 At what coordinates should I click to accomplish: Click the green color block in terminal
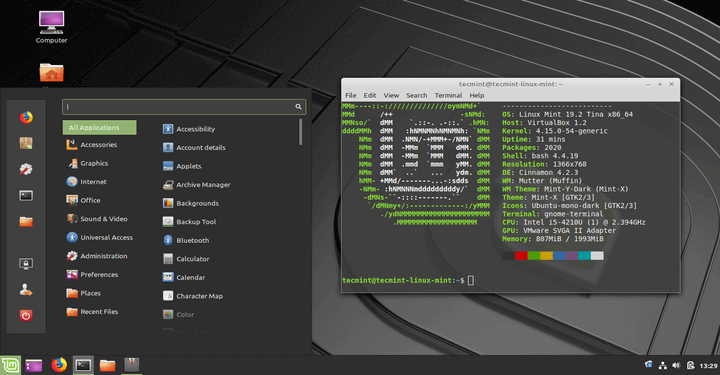[x=534, y=256]
